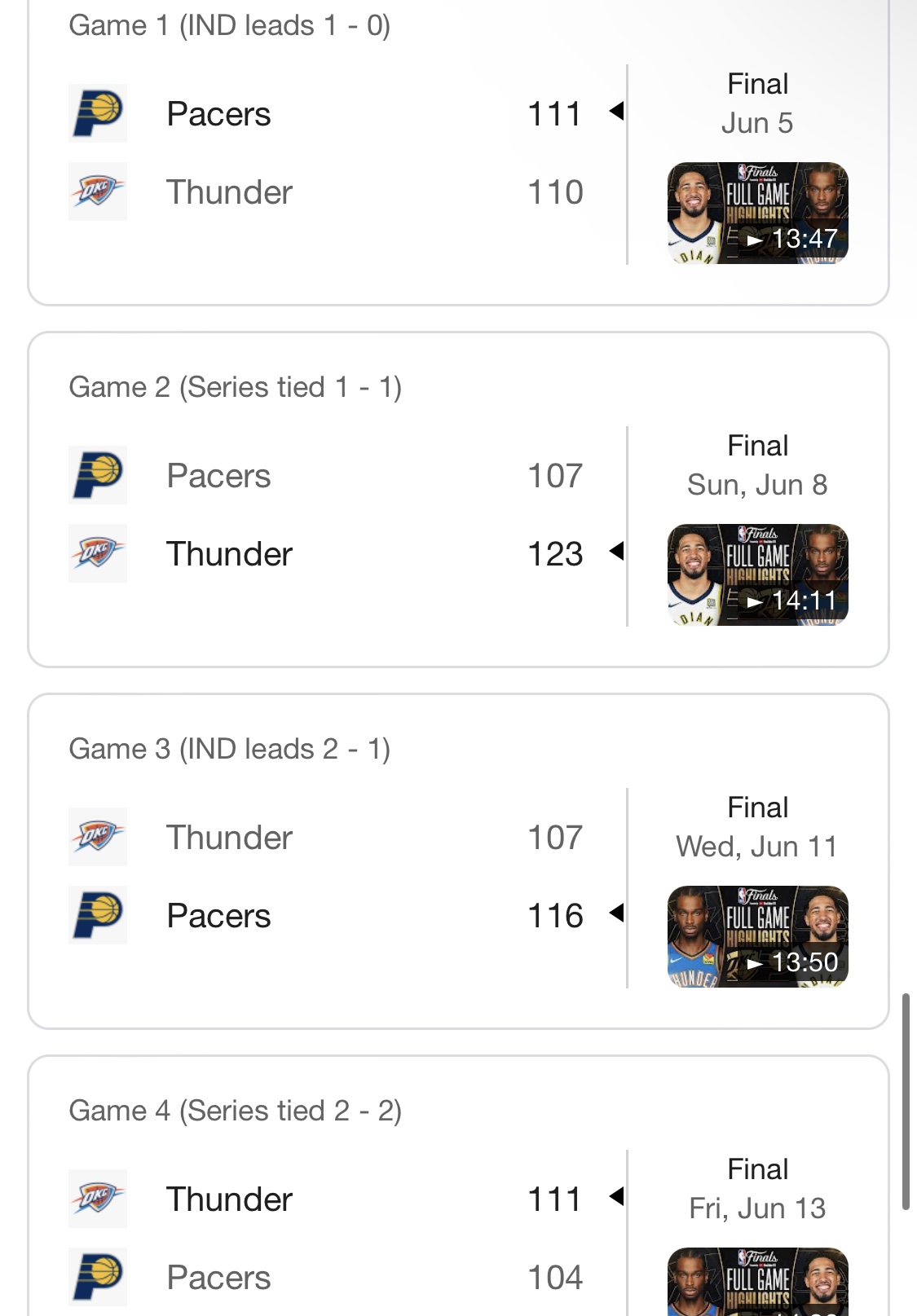
Task: Click the Thunder logo in Game 1
Action: click(x=98, y=191)
